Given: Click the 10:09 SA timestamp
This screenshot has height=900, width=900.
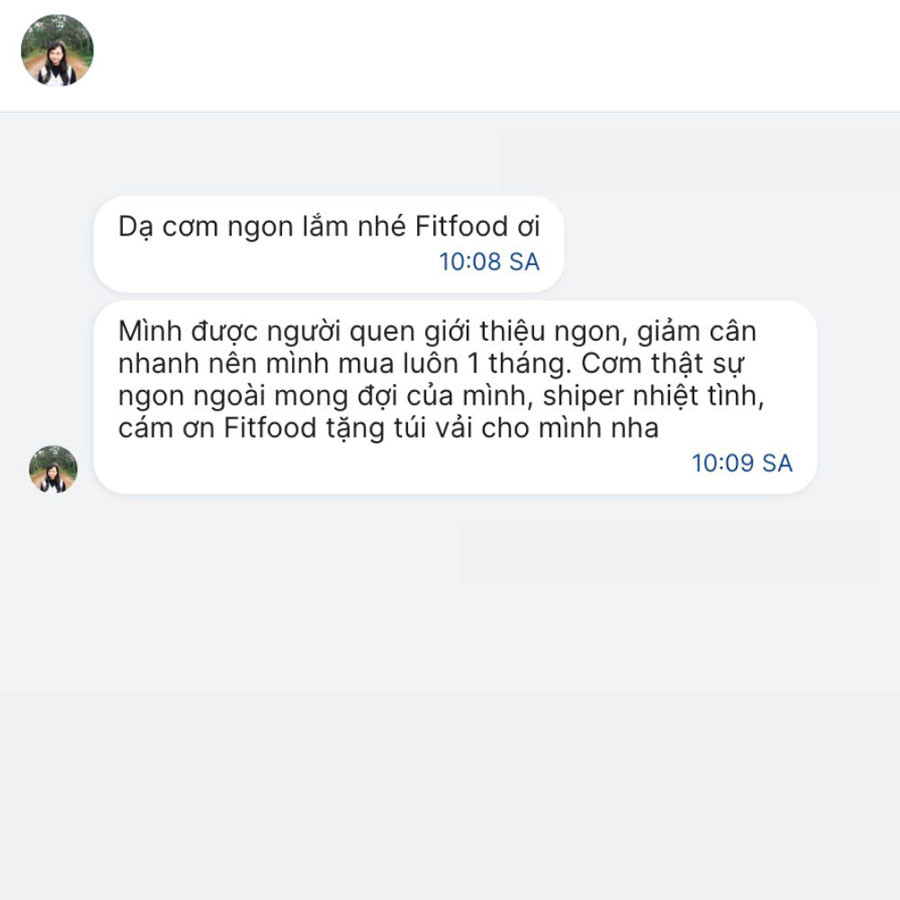Looking at the screenshot, I should coord(742,463).
